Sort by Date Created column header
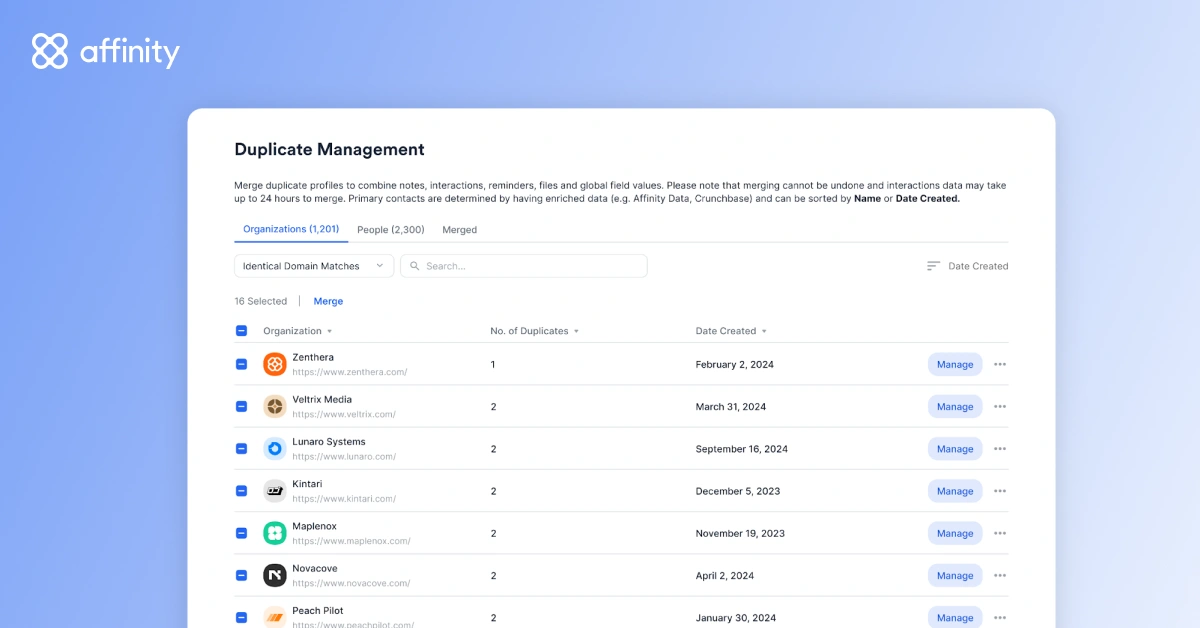 point(731,331)
